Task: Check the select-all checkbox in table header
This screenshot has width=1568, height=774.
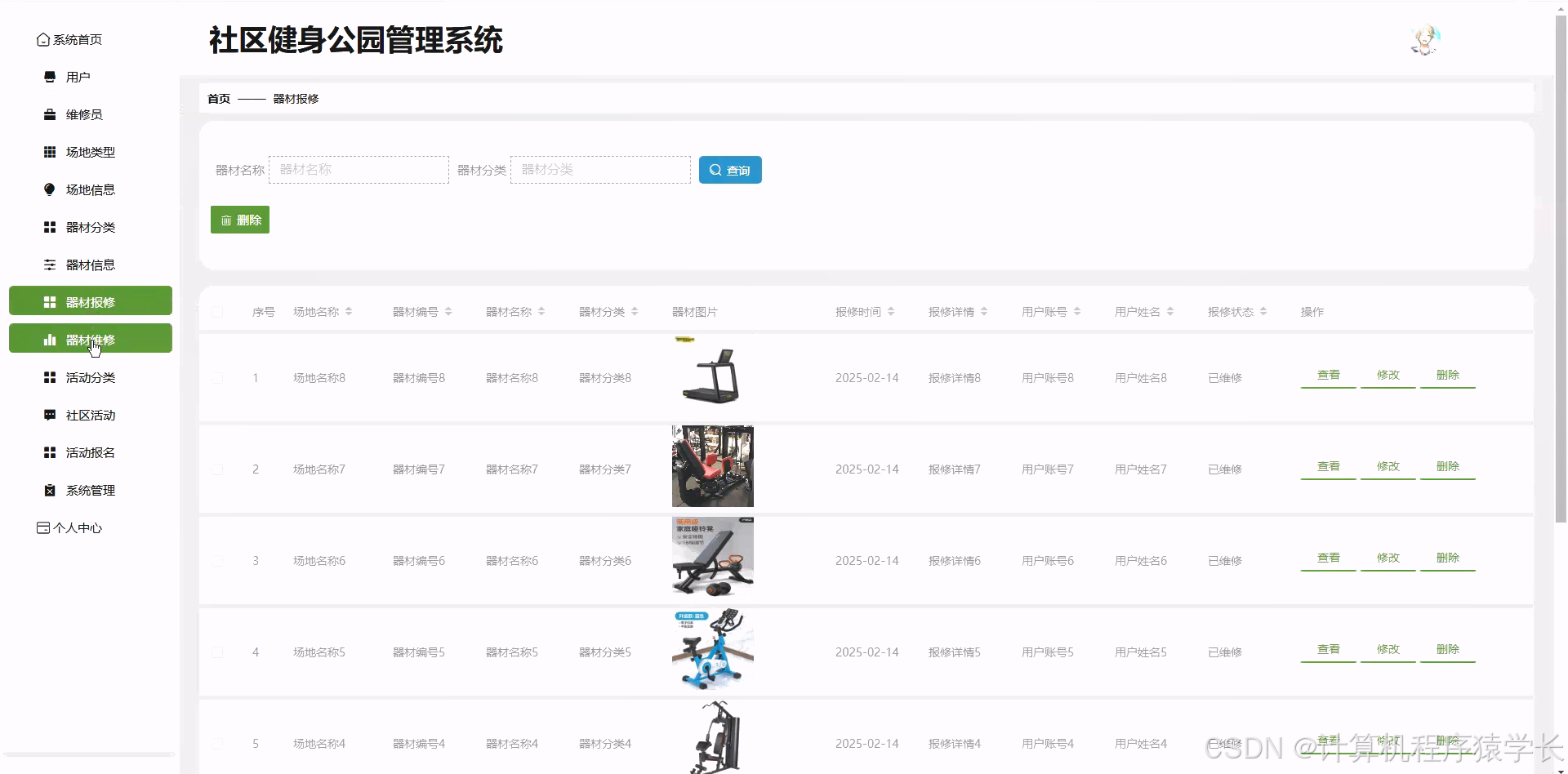Action: (217, 311)
